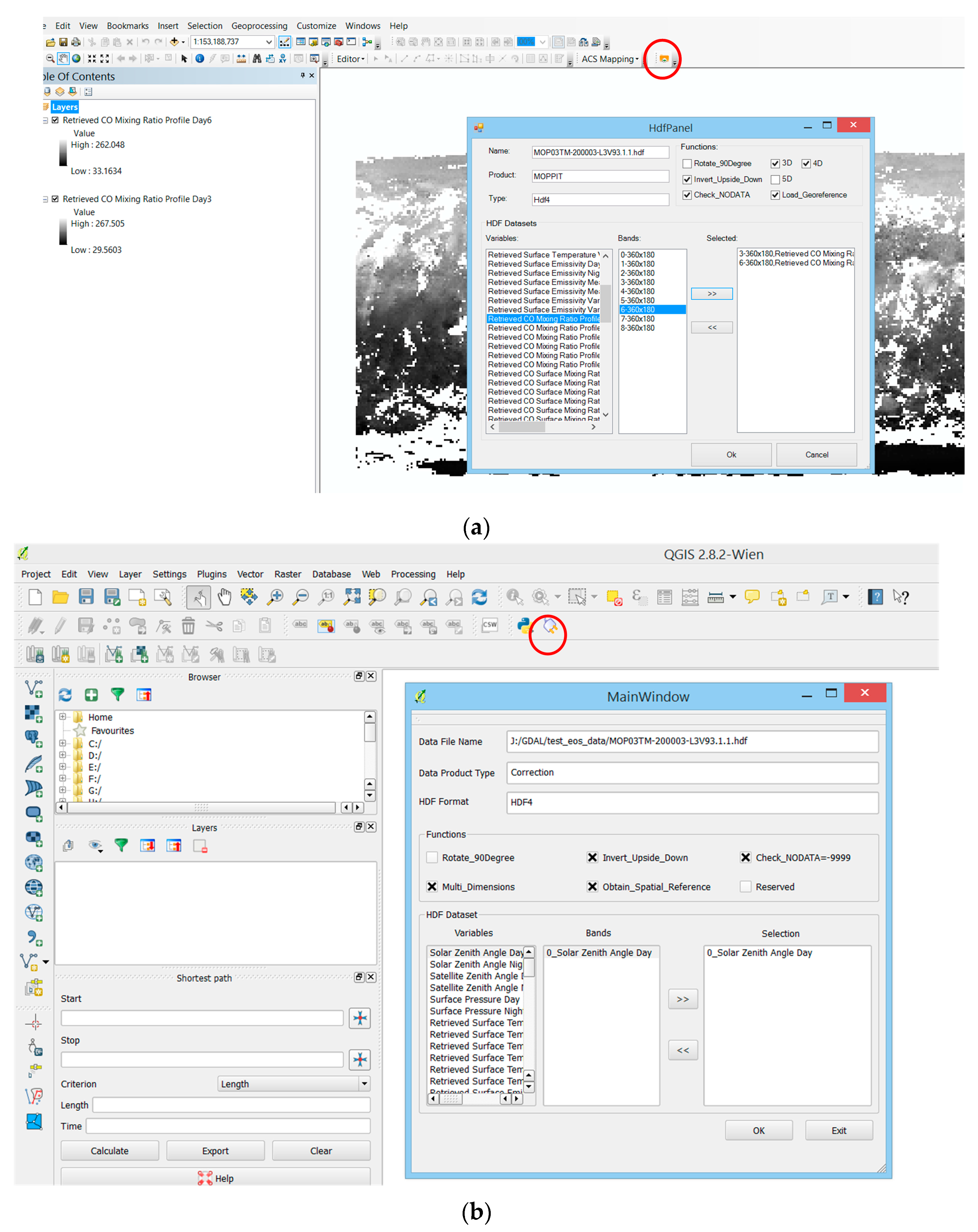Select the 3-360x180 band in Bands list
978x1232 pixels.
(x=637, y=282)
